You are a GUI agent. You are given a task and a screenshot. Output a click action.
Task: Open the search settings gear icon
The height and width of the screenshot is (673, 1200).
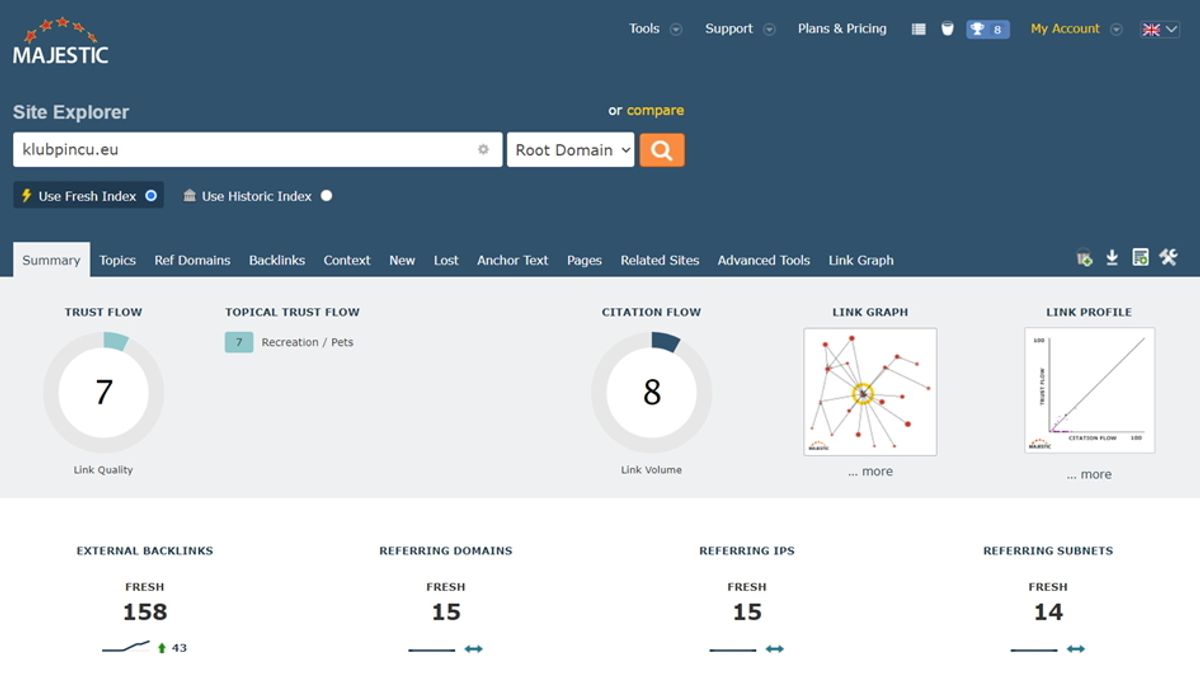coord(483,150)
